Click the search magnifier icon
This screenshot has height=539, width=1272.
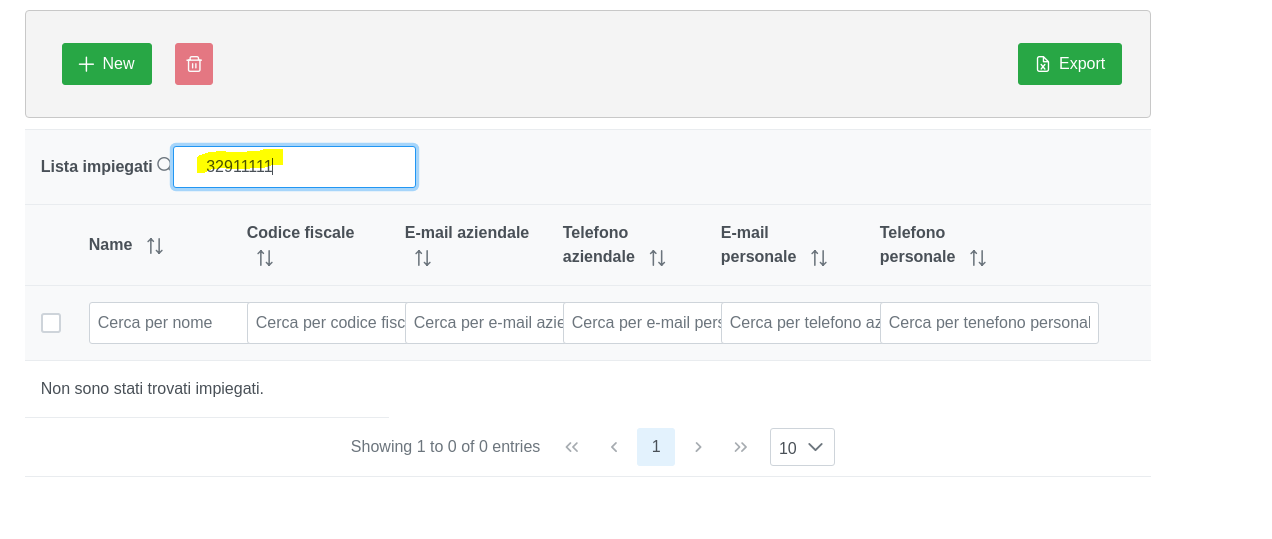click(x=164, y=165)
